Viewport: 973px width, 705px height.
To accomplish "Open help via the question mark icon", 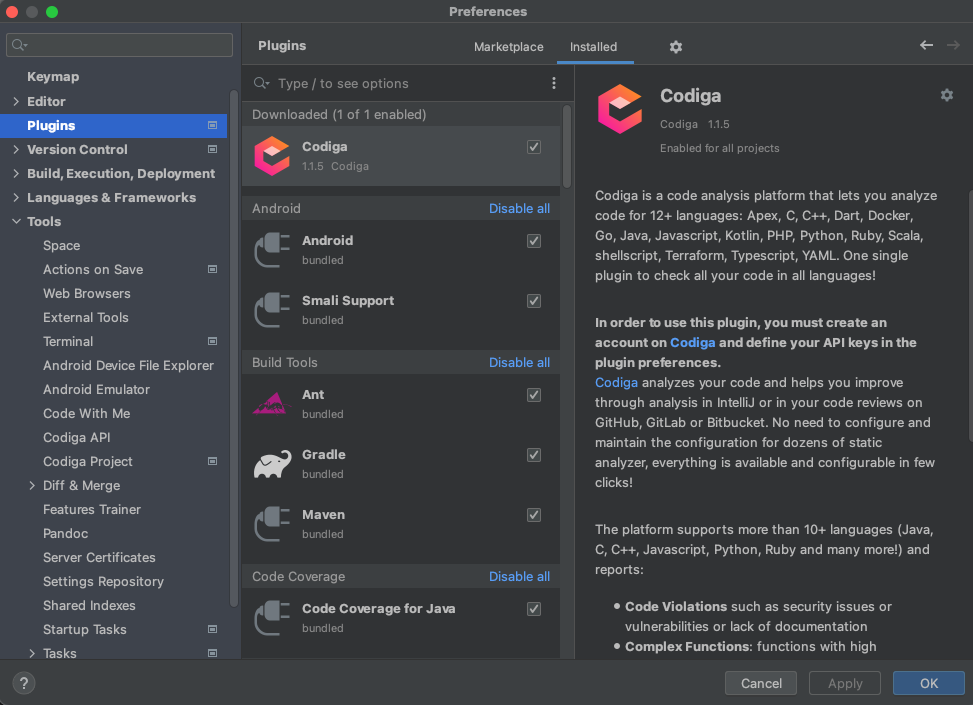I will click(23, 682).
